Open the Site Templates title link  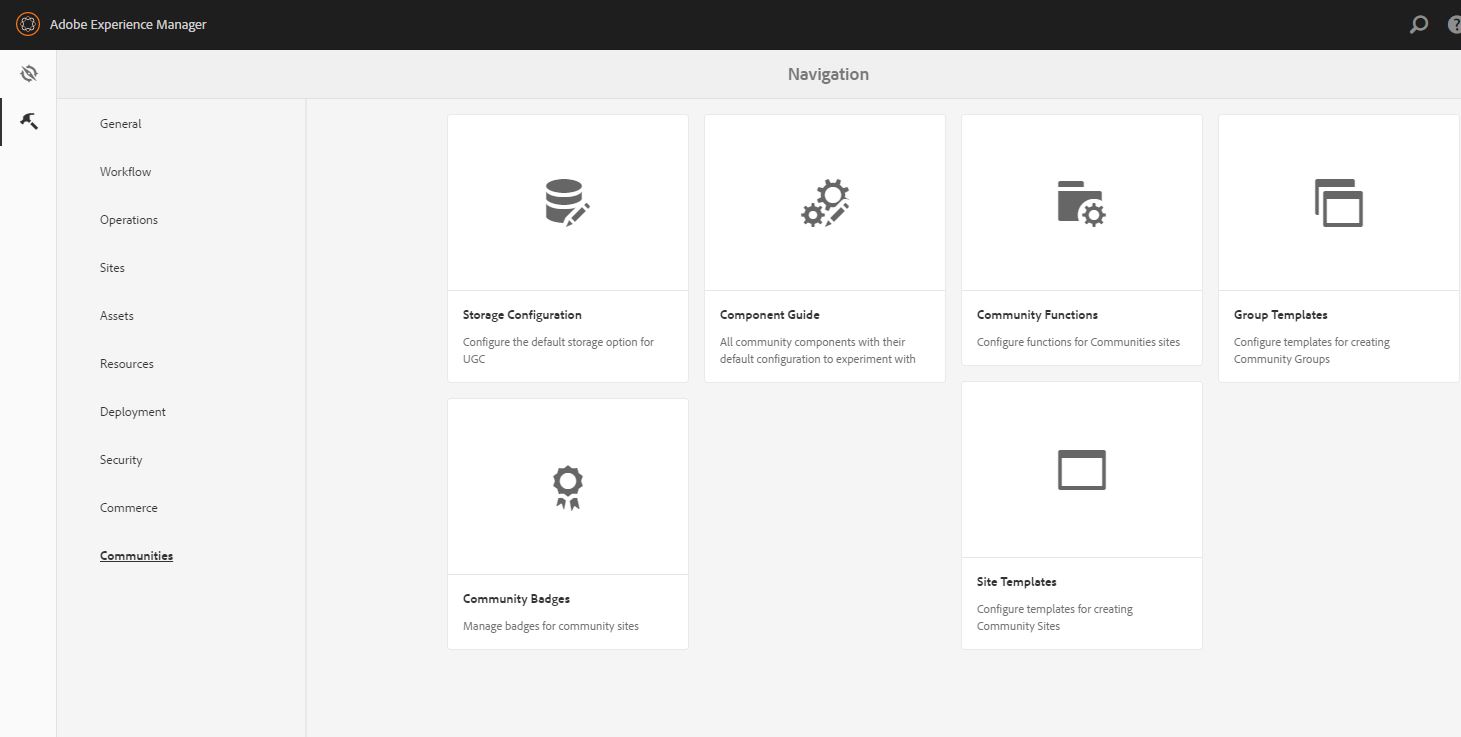1017,582
